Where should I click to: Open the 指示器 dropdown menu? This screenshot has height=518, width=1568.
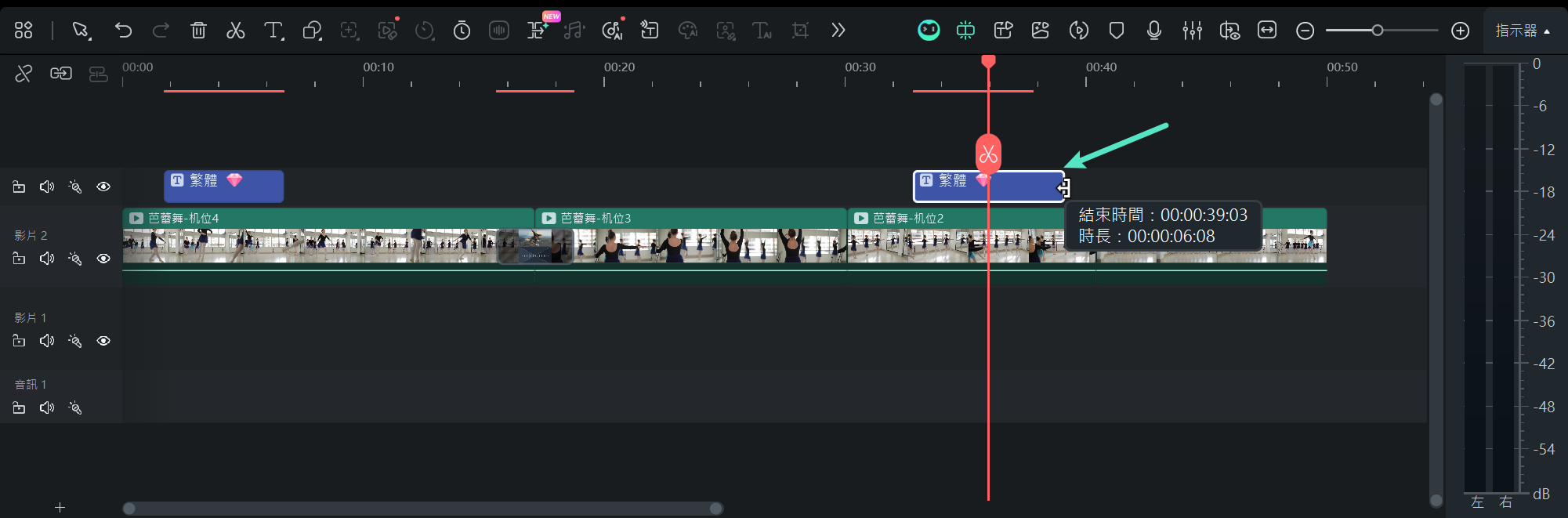coord(1522,31)
